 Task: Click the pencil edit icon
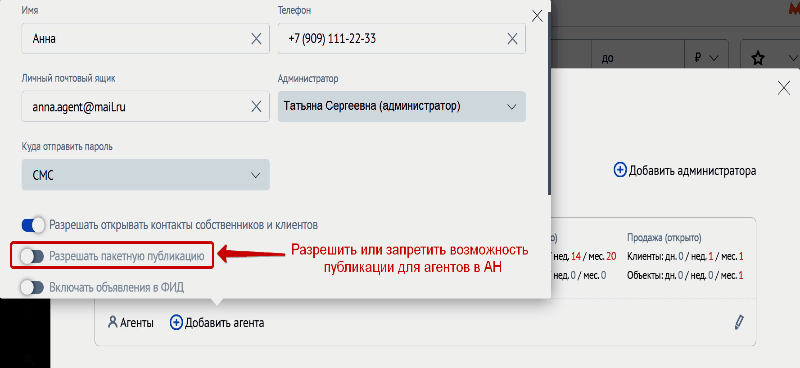pos(739,322)
